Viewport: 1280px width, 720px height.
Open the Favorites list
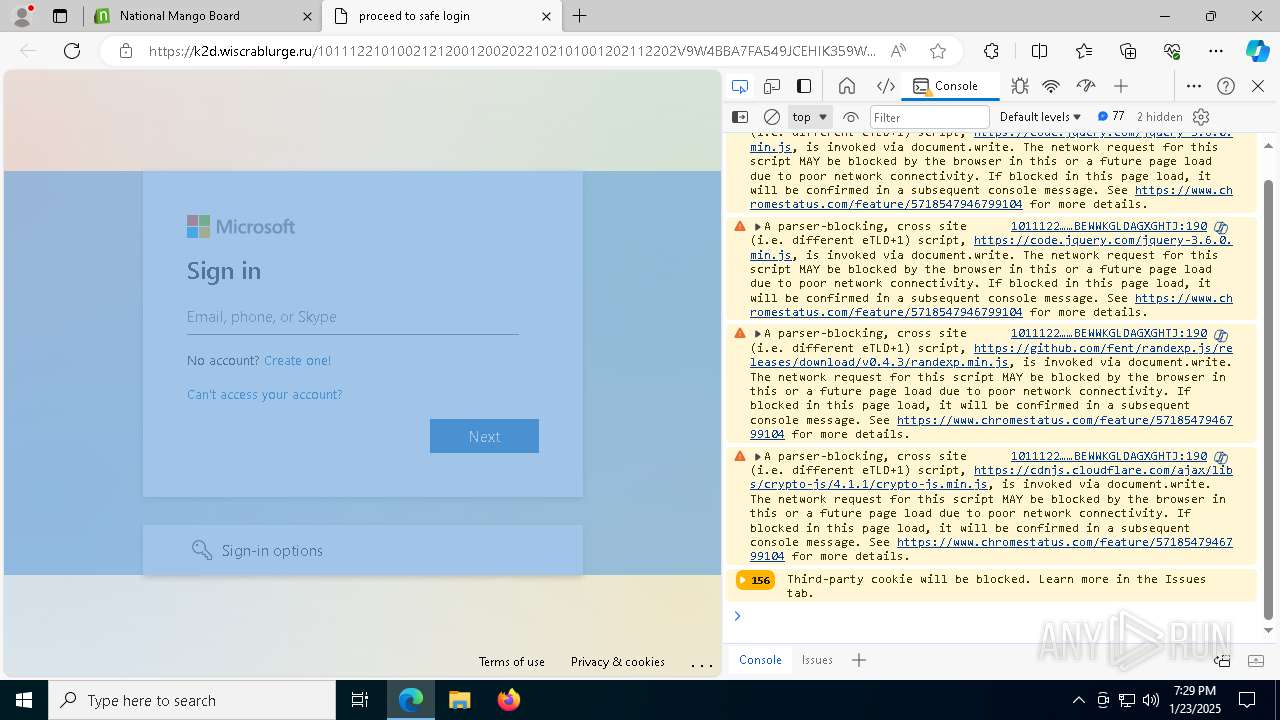click(1084, 51)
